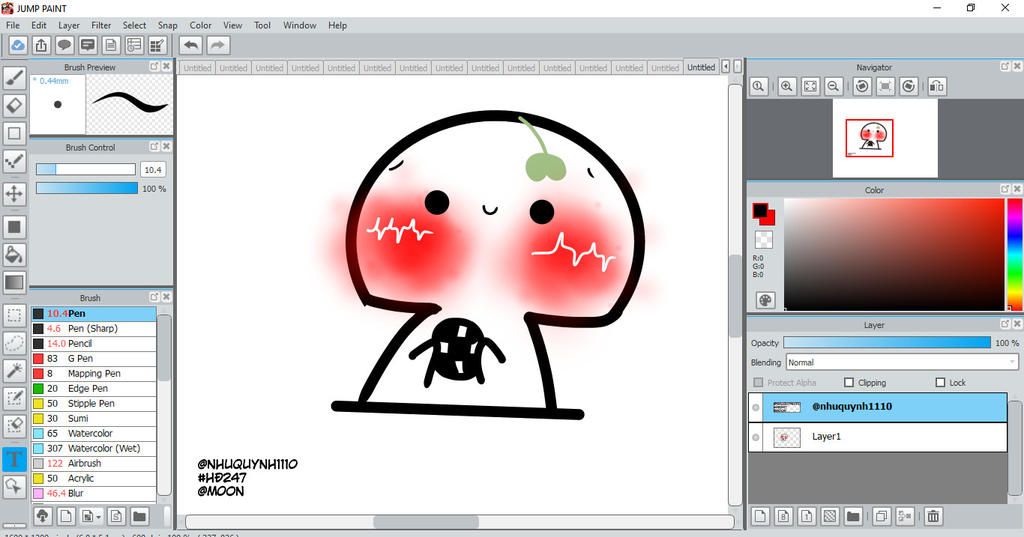Toggle visibility of @nhuquynh1110 layer
Image resolution: width=1024 pixels, height=537 pixels.
coord(756,407)
